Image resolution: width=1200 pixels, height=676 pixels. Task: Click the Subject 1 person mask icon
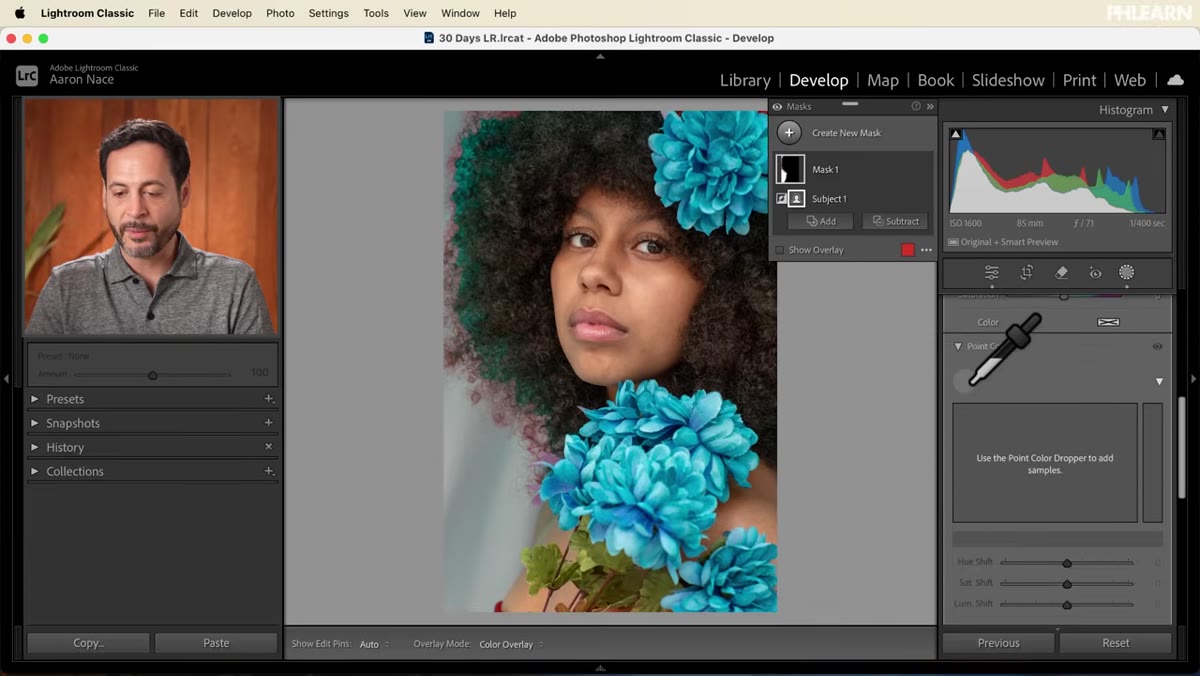[x=796, y=199]
